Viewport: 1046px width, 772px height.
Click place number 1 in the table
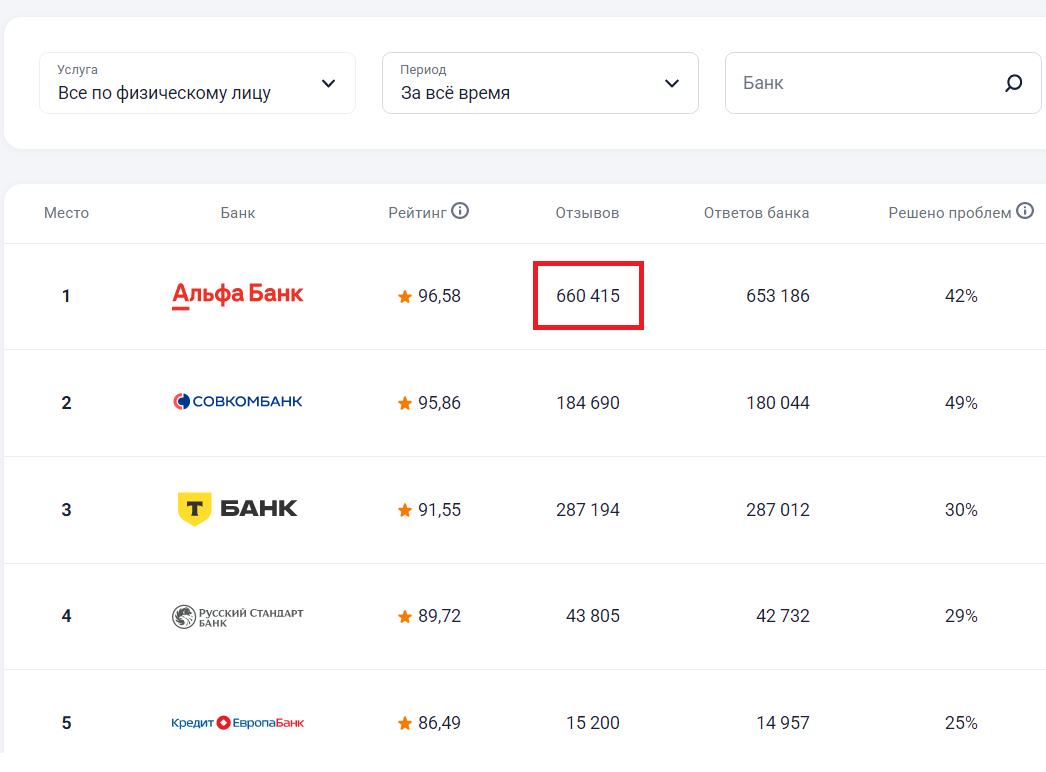pos(66,296)
